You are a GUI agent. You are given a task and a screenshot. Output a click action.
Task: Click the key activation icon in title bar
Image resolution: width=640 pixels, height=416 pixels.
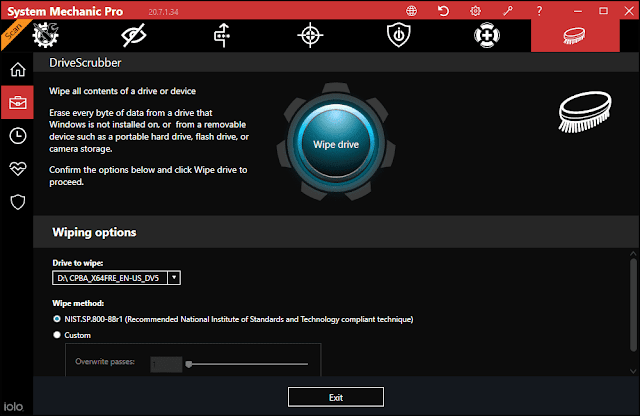(507, 11)
